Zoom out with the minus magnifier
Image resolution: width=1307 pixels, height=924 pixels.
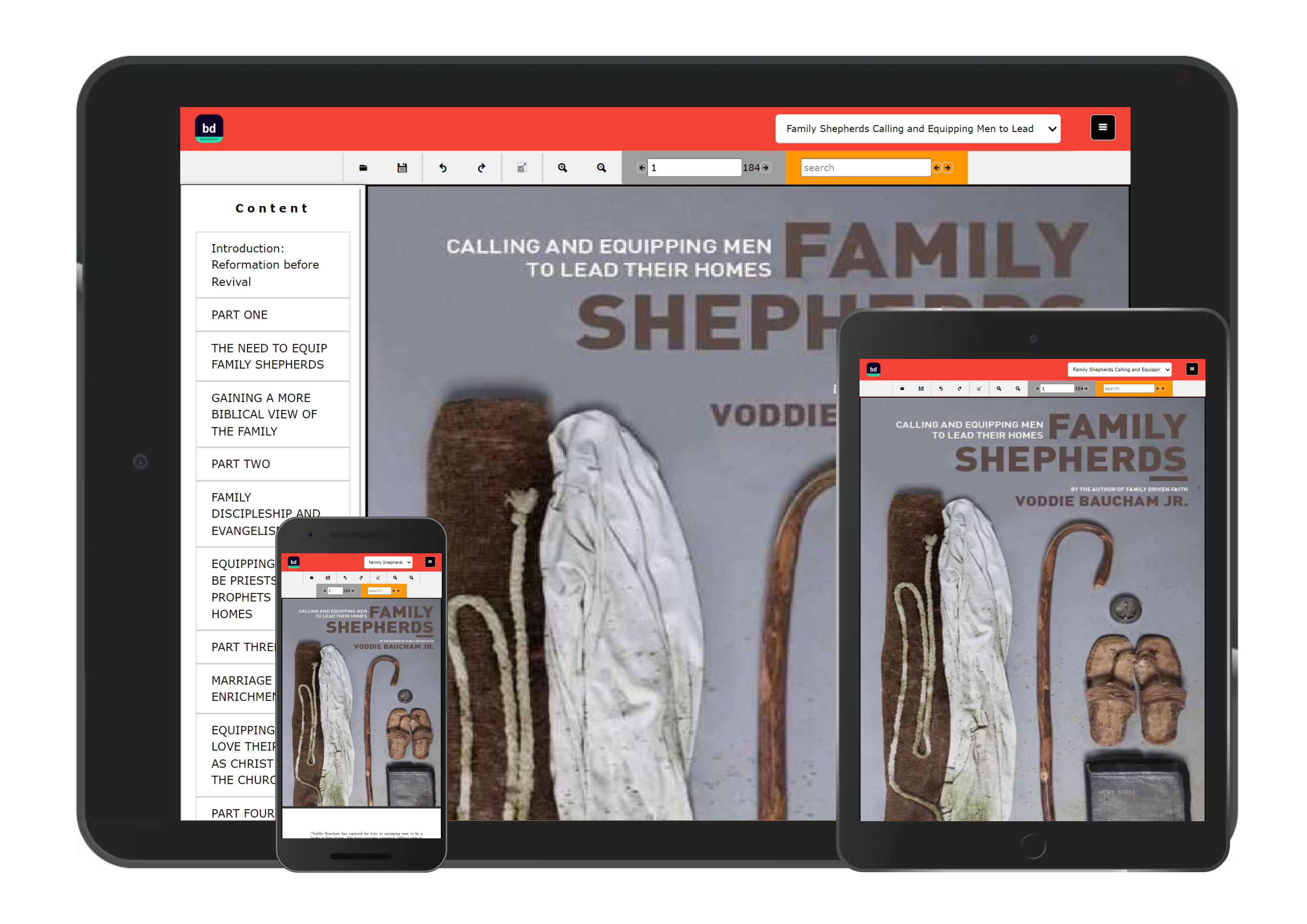click(601, 168)
